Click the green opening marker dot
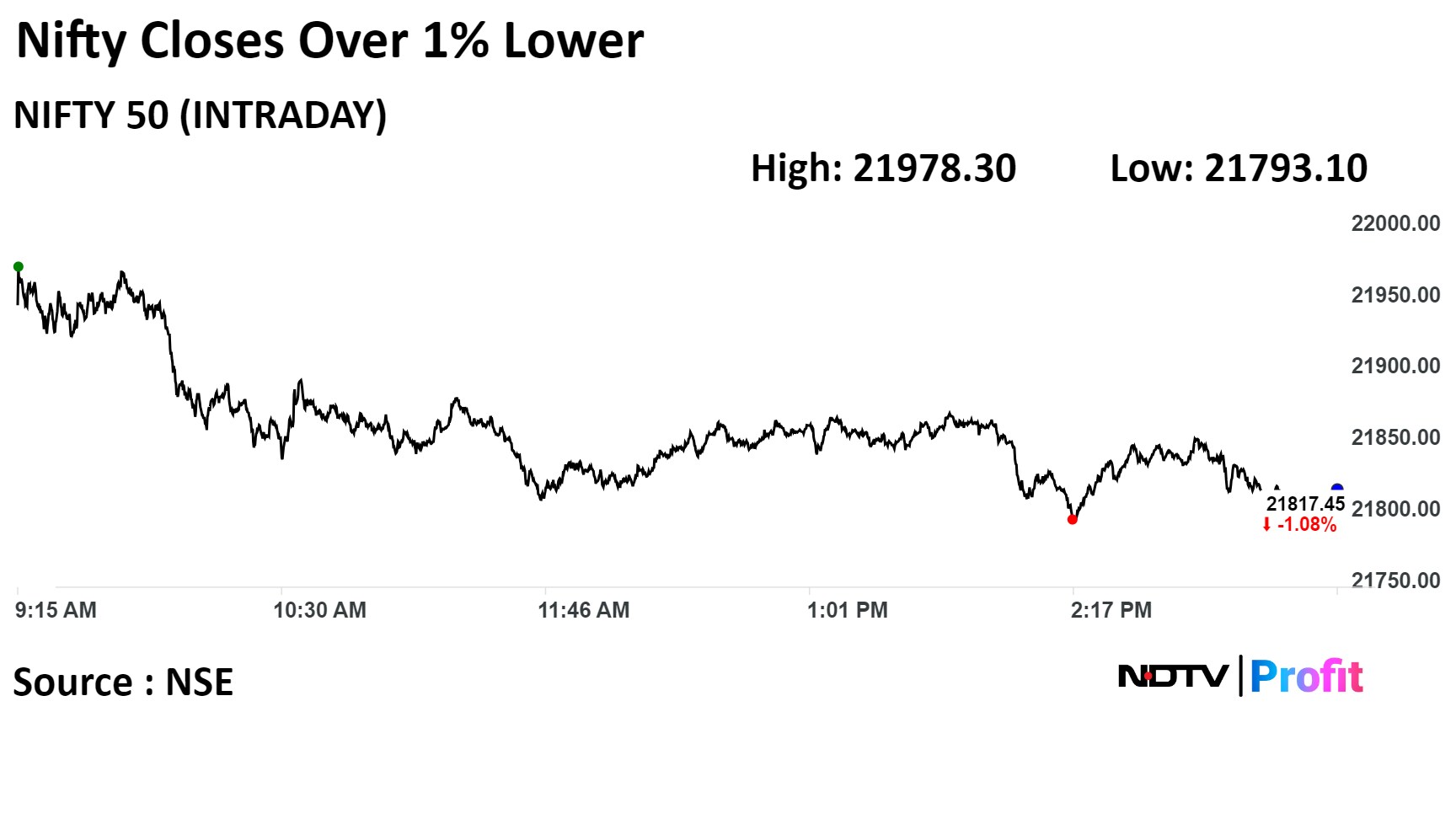Screen dimensions: 1456x819 click(x=19, y=267)
